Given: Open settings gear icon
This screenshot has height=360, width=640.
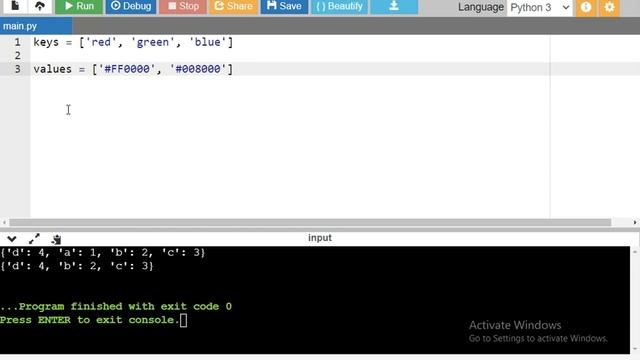Looking at the screenshot, I should pos(609,7).
